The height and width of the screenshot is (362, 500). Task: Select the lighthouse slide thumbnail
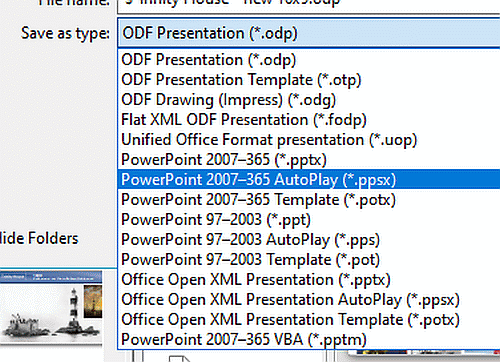[x=51, y=307]
